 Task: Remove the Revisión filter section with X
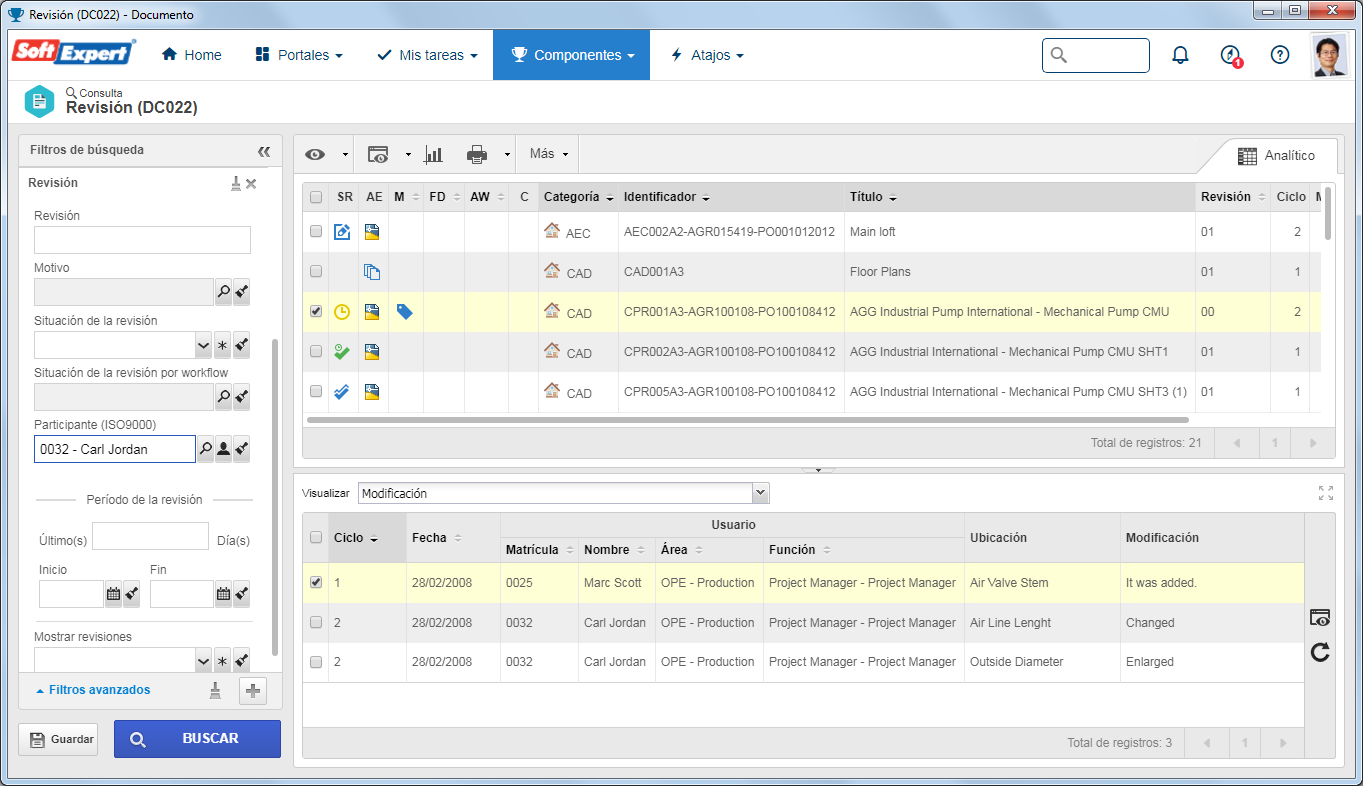251,183
